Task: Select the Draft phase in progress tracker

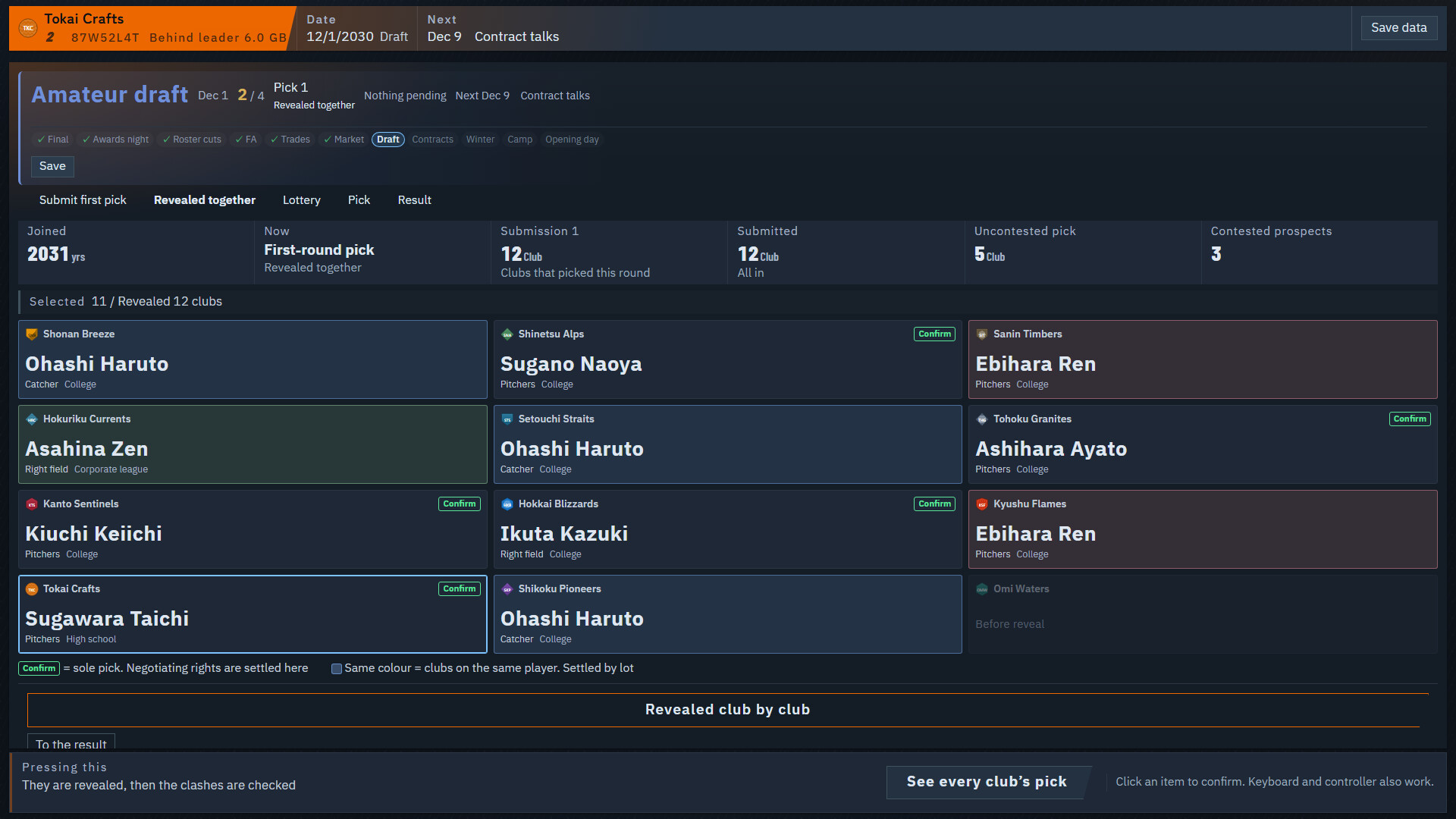Action: 388,140
